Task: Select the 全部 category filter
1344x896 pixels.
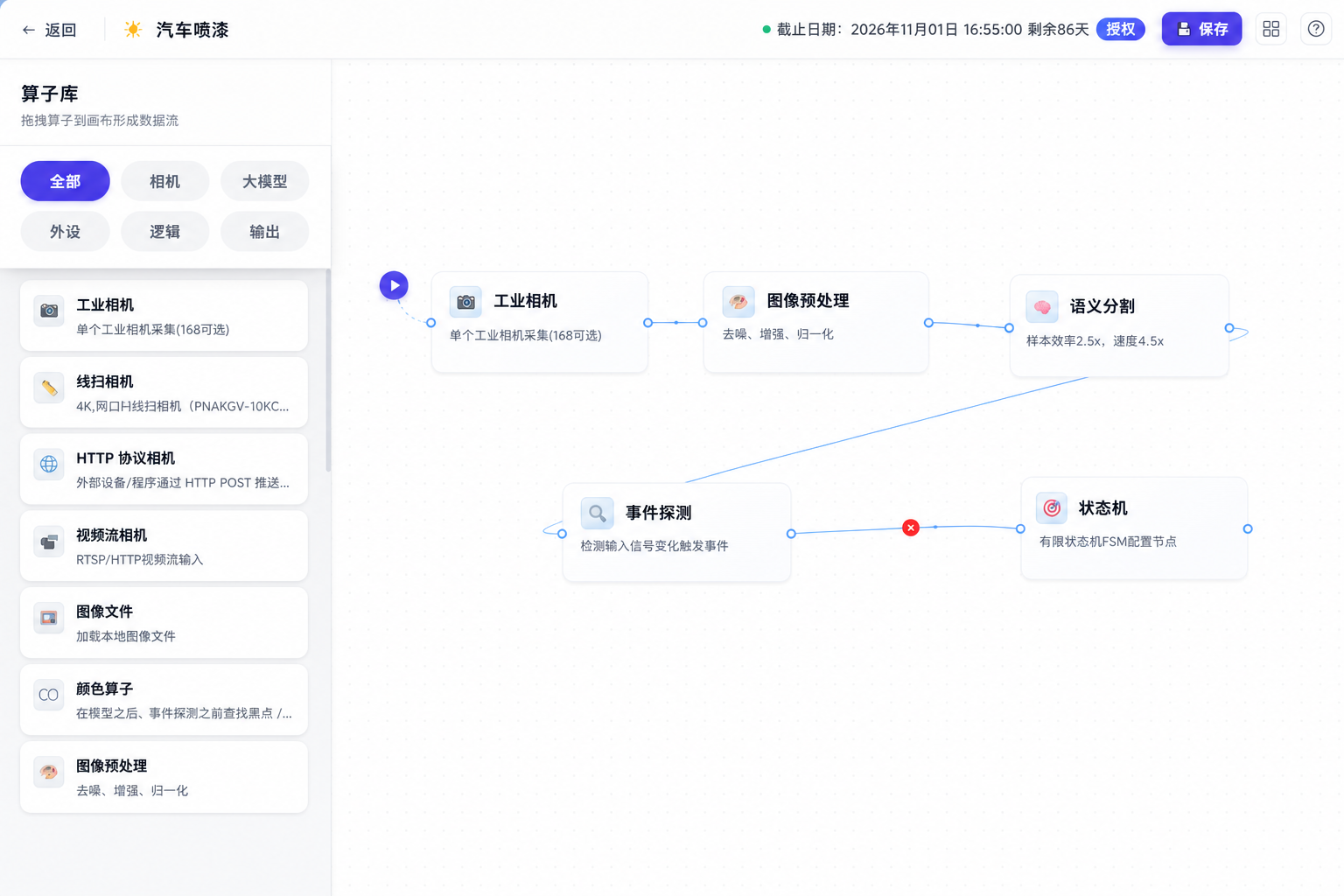Action: [x=66, y=181]
